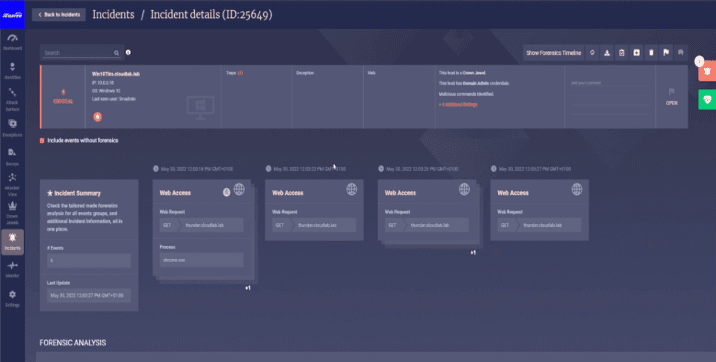Screen dimensions: 716x362
Task: Click the flag icon in incident toolbar
Action: coord(666,53)
